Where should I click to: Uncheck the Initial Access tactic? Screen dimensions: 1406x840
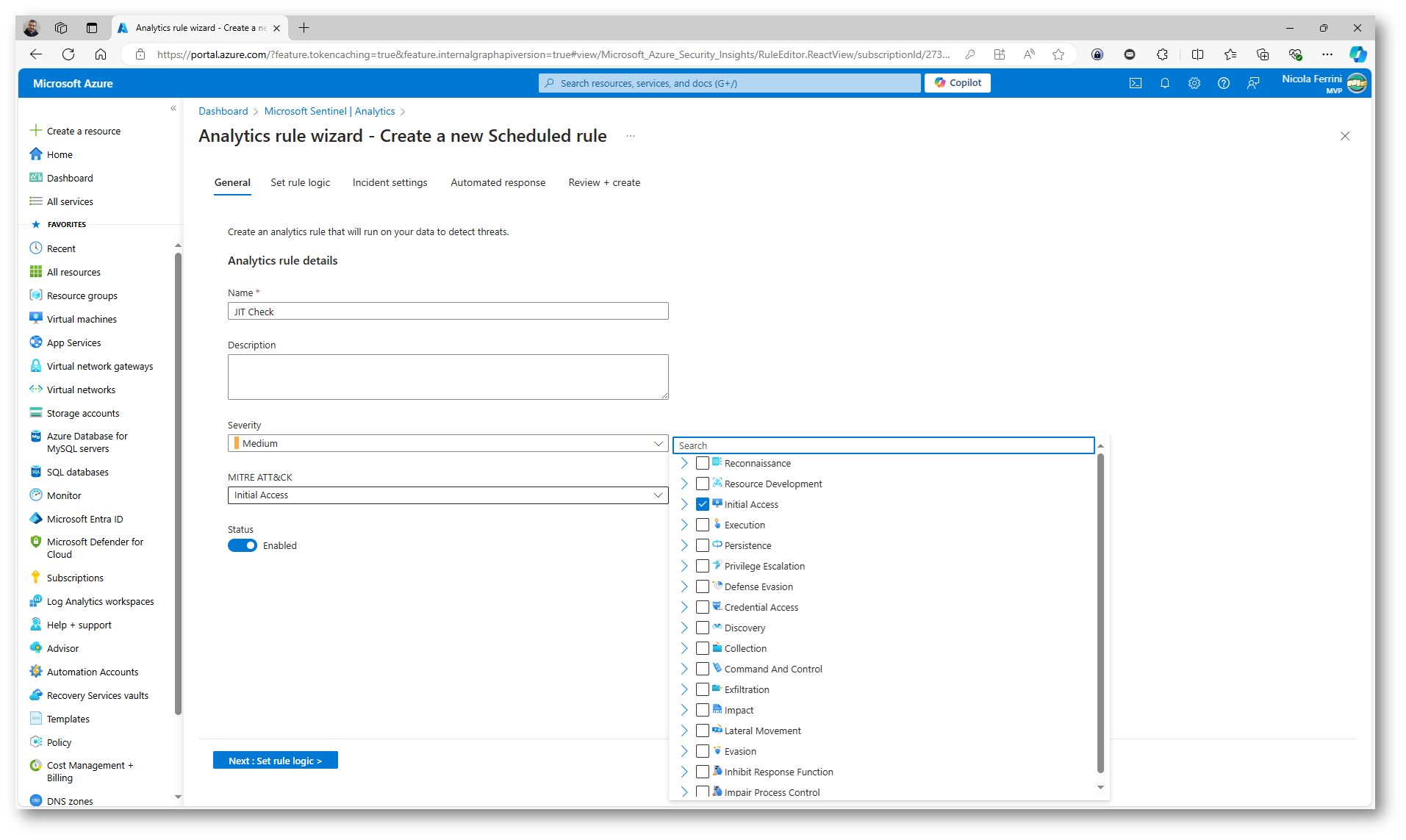(703, 504)
